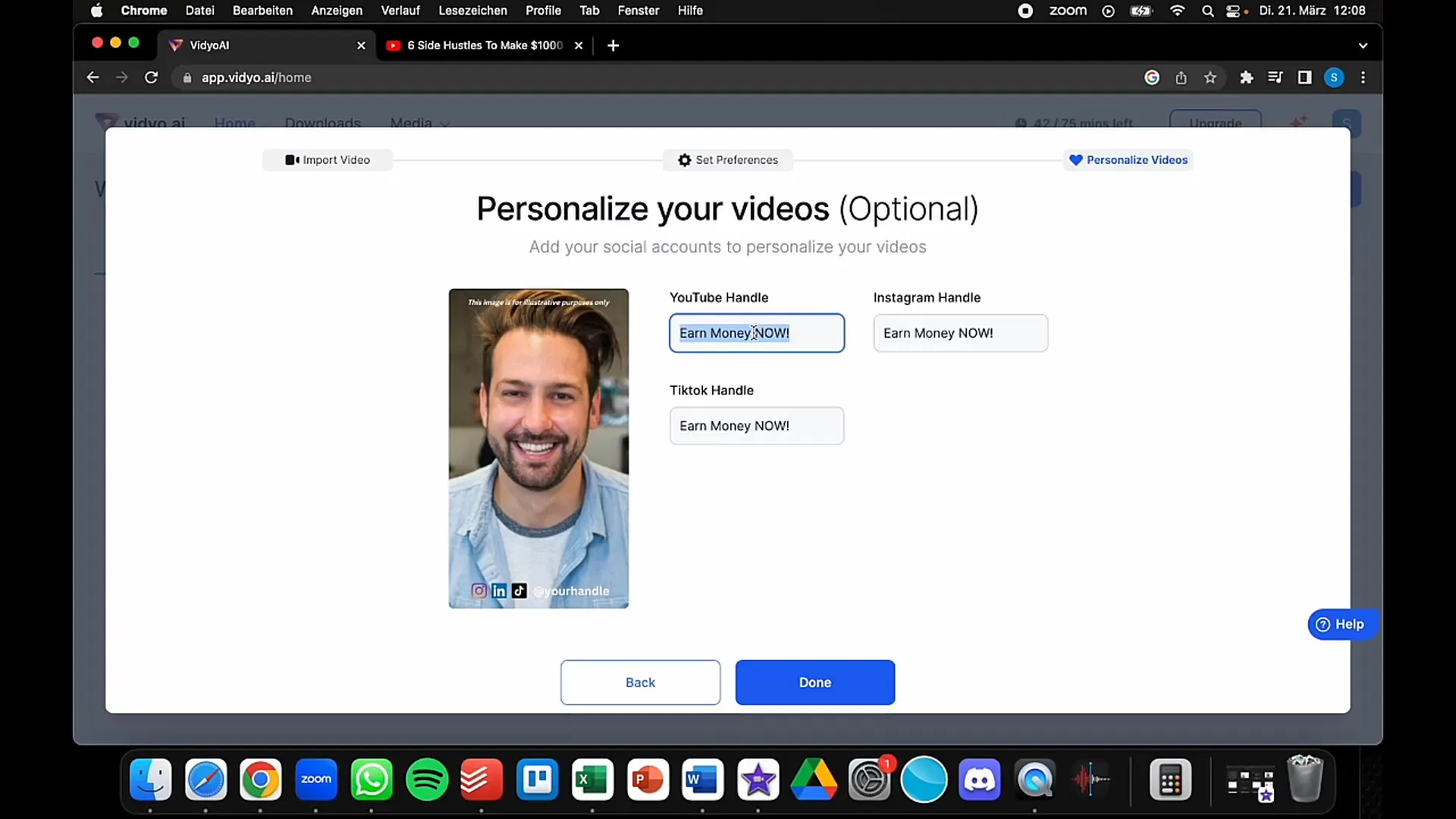The height and width of the screenshot is (819, 1456).
Task: Click the Home navigation tab
Action: 234,122
